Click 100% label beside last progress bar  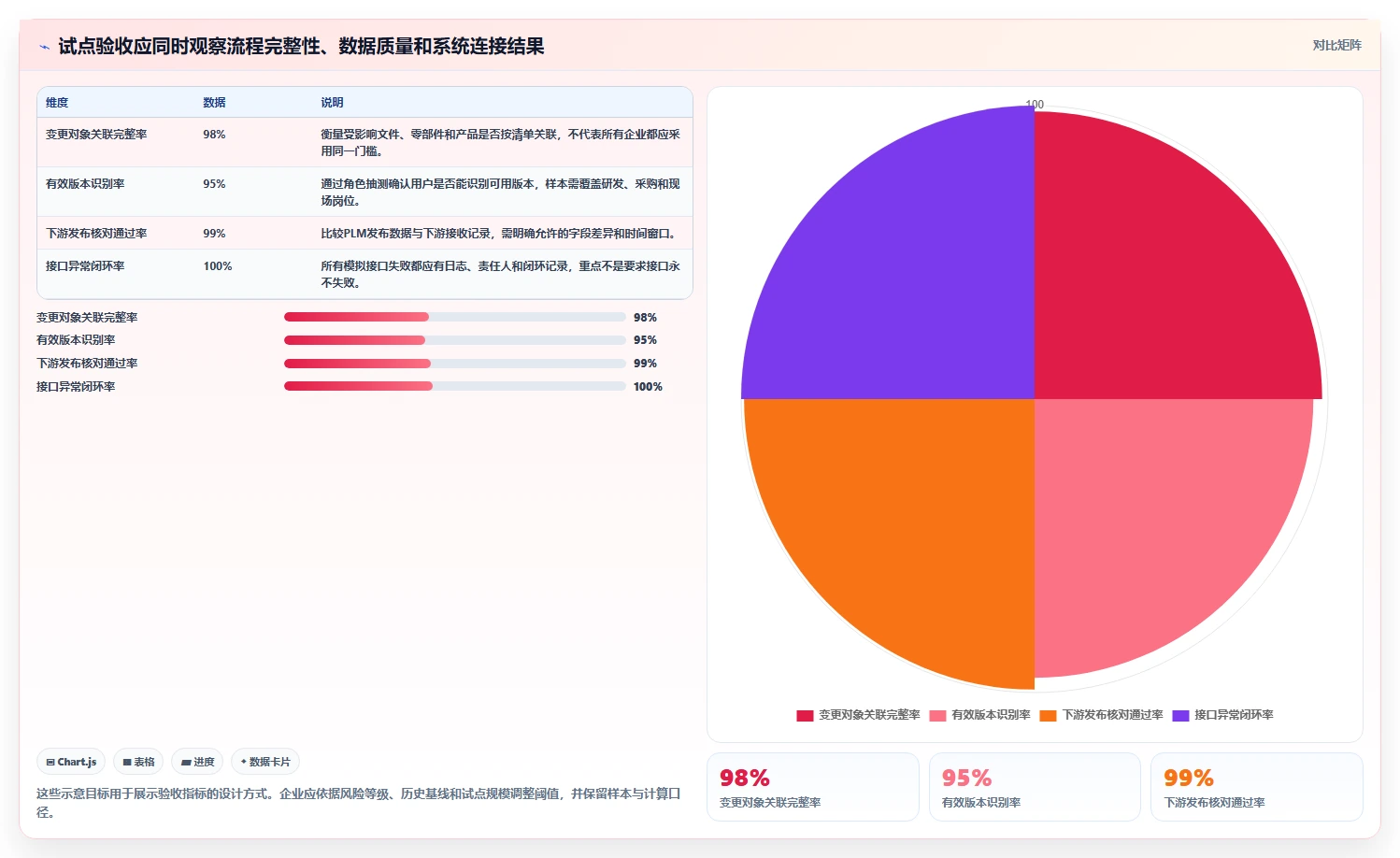[x=648, y=387]
